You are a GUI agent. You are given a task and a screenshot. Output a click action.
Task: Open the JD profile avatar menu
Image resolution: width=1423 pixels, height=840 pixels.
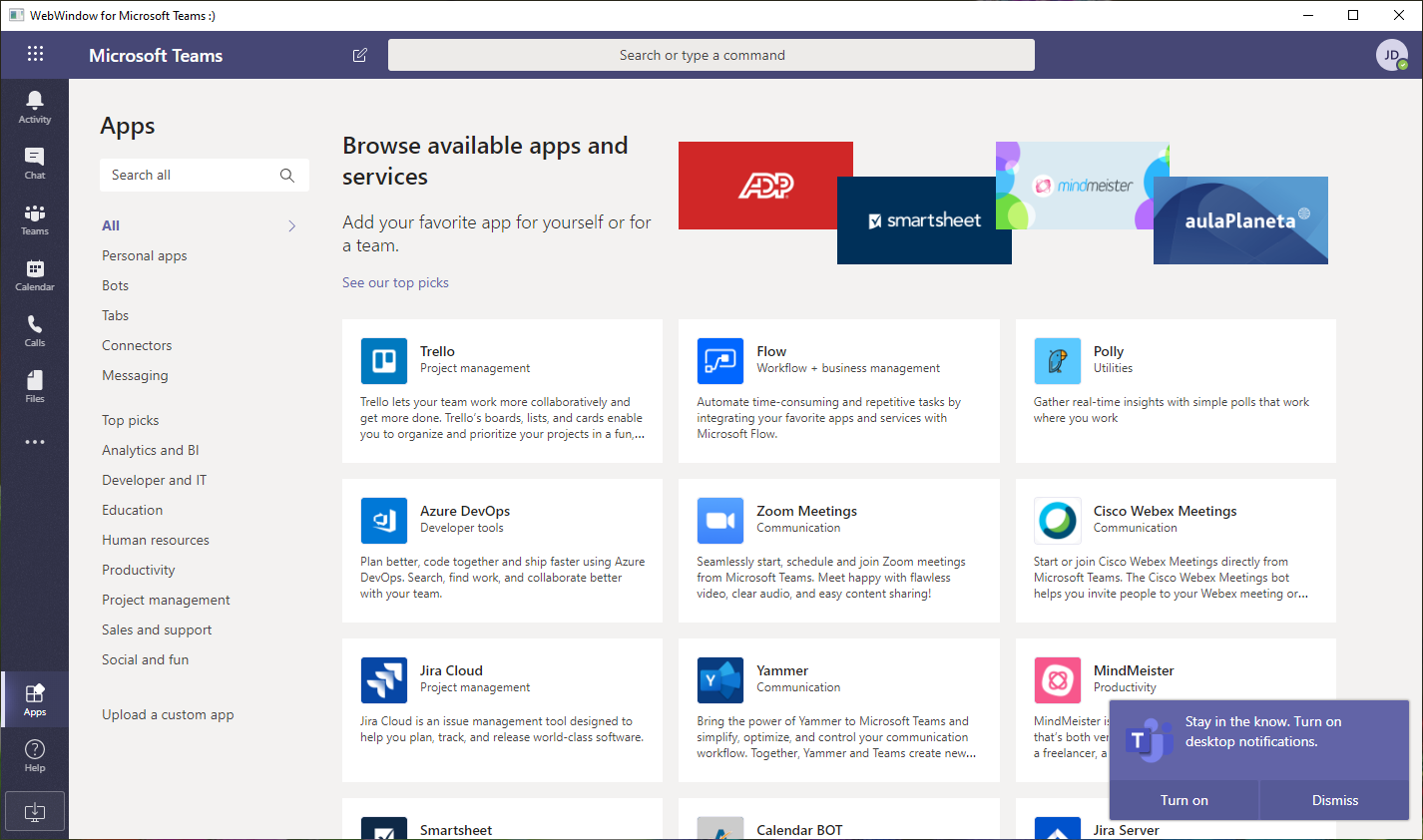(1392, 55)
